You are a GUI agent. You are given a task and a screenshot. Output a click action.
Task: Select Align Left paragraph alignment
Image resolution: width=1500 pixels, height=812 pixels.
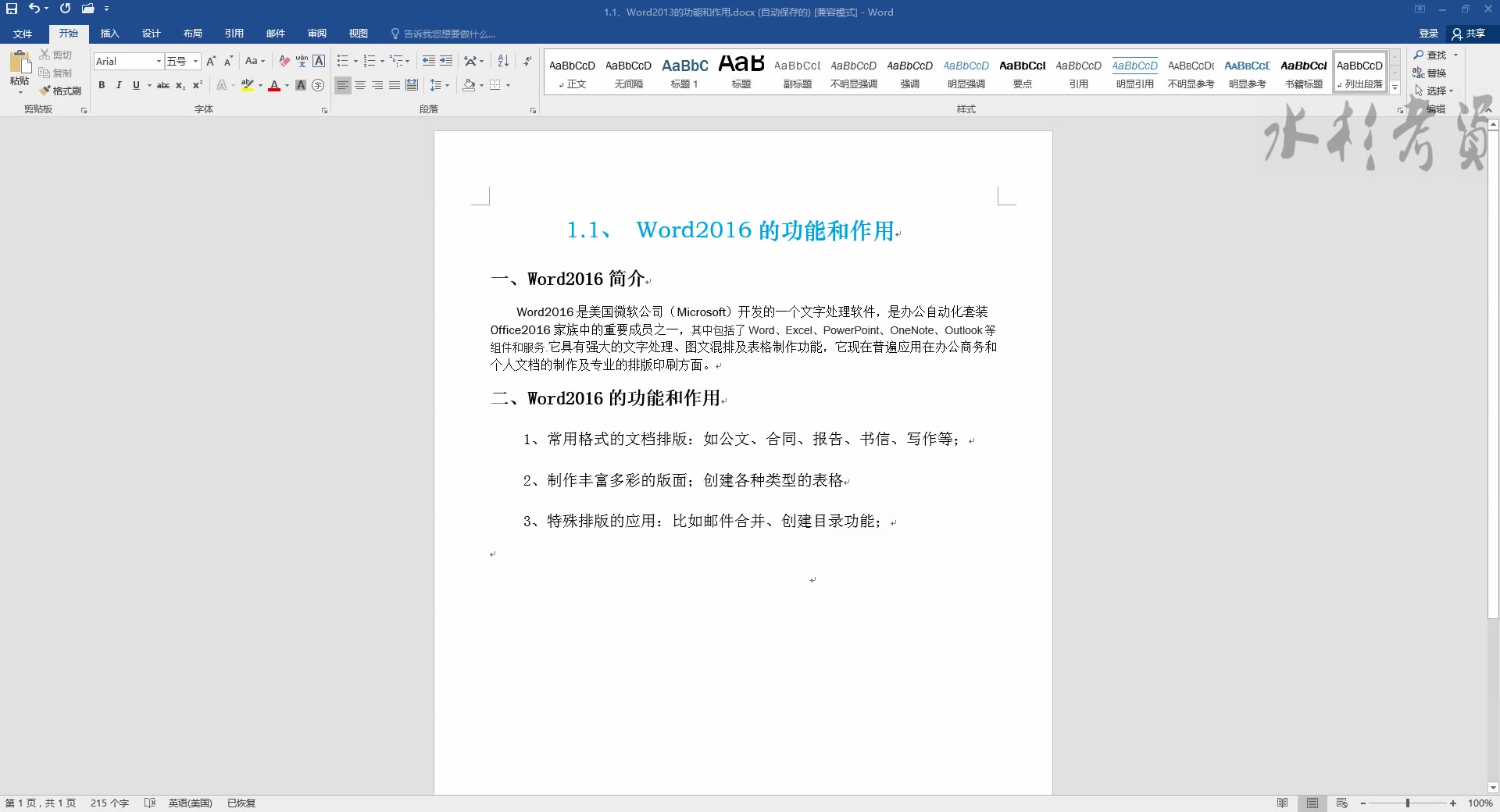343,85
